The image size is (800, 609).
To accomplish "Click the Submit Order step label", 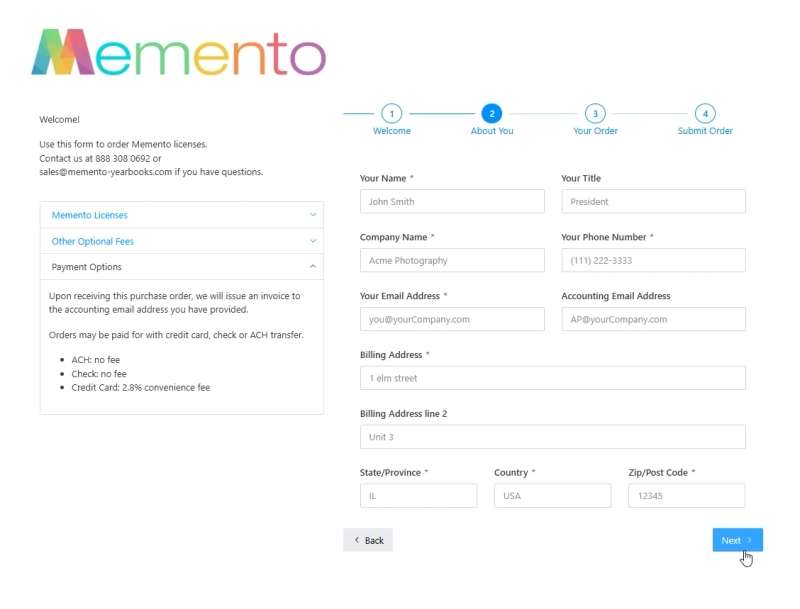I will (x=705, y=131).
